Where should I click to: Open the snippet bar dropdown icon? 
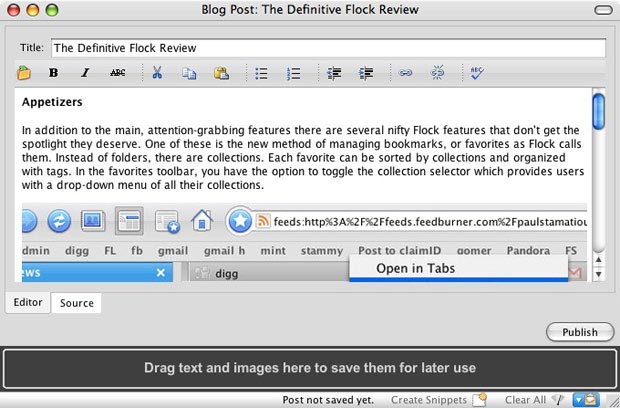(586, 400)
